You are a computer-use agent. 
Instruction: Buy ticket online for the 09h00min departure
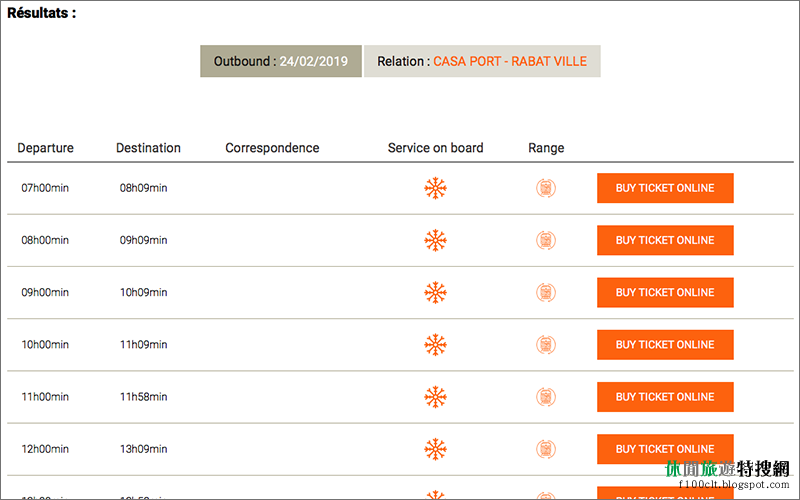tap(665, 292)
